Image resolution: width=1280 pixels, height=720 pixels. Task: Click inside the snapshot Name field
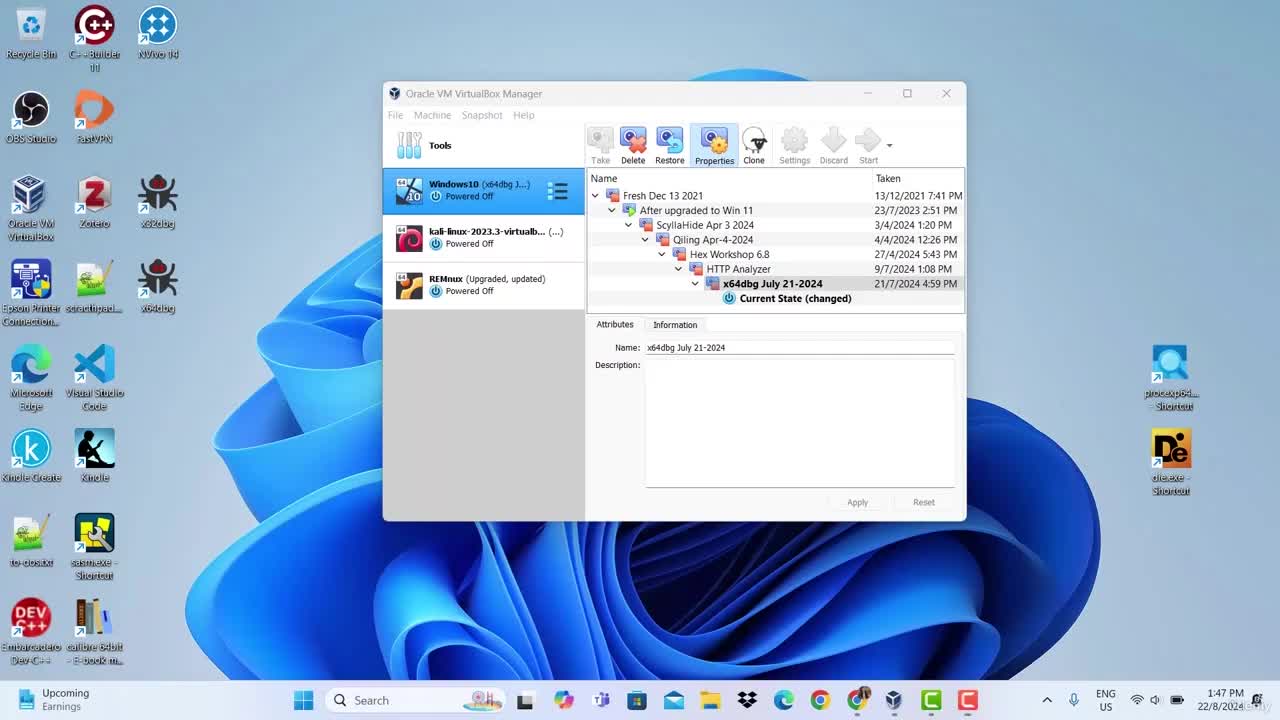799,347
